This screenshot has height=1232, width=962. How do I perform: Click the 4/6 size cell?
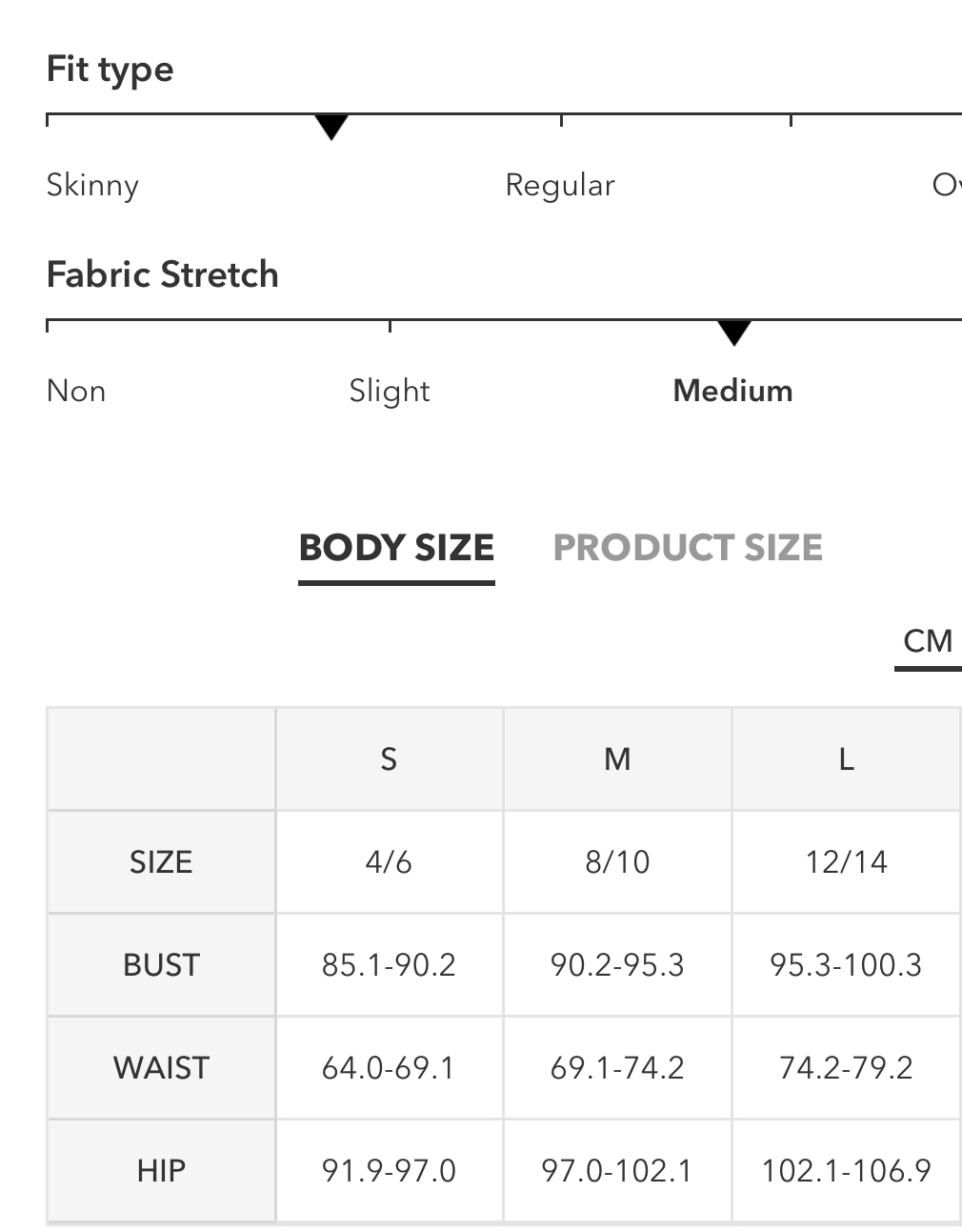pyautogui.click(x=389, y=862)
